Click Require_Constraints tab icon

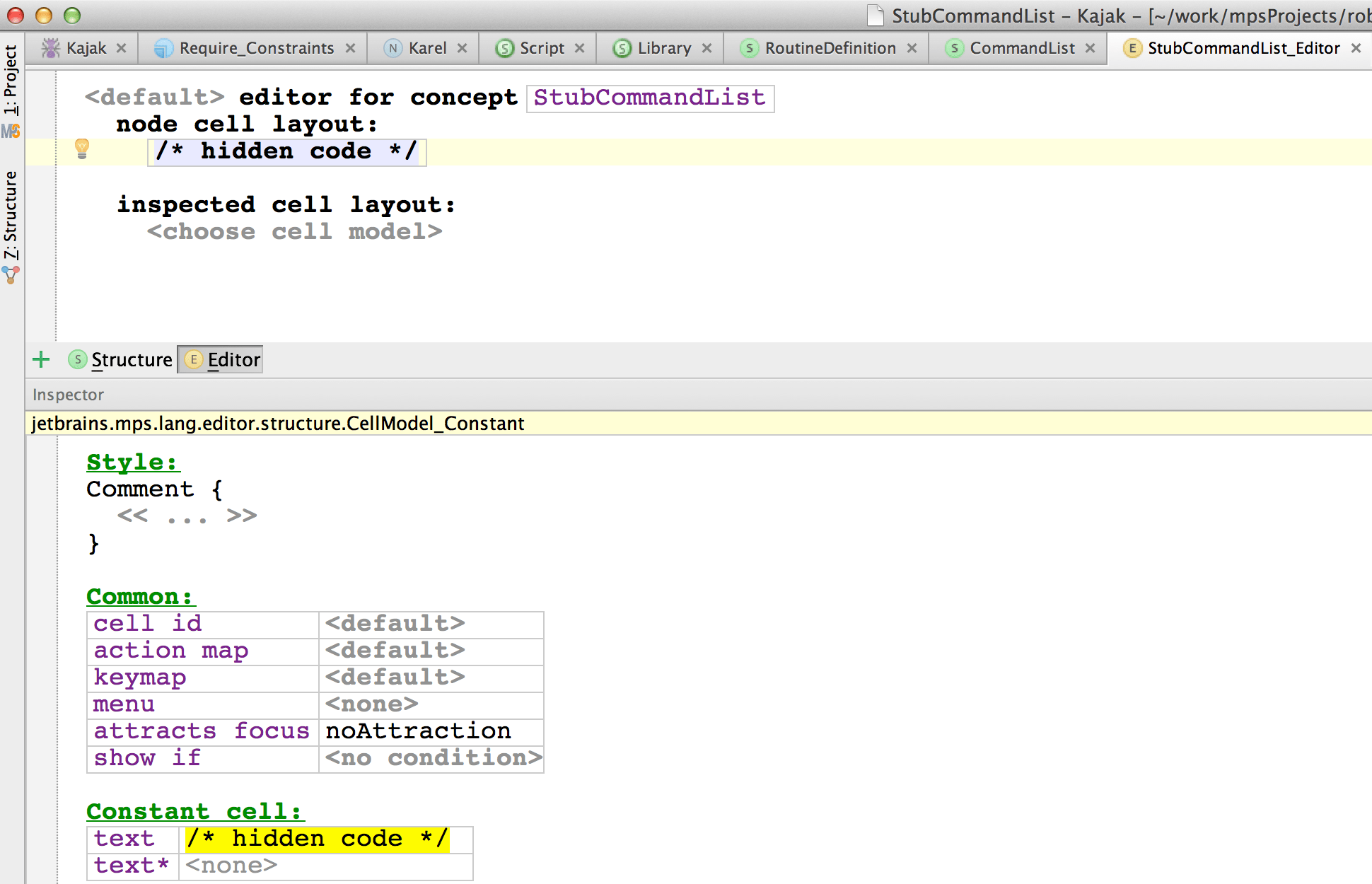[x=163, y=48]
